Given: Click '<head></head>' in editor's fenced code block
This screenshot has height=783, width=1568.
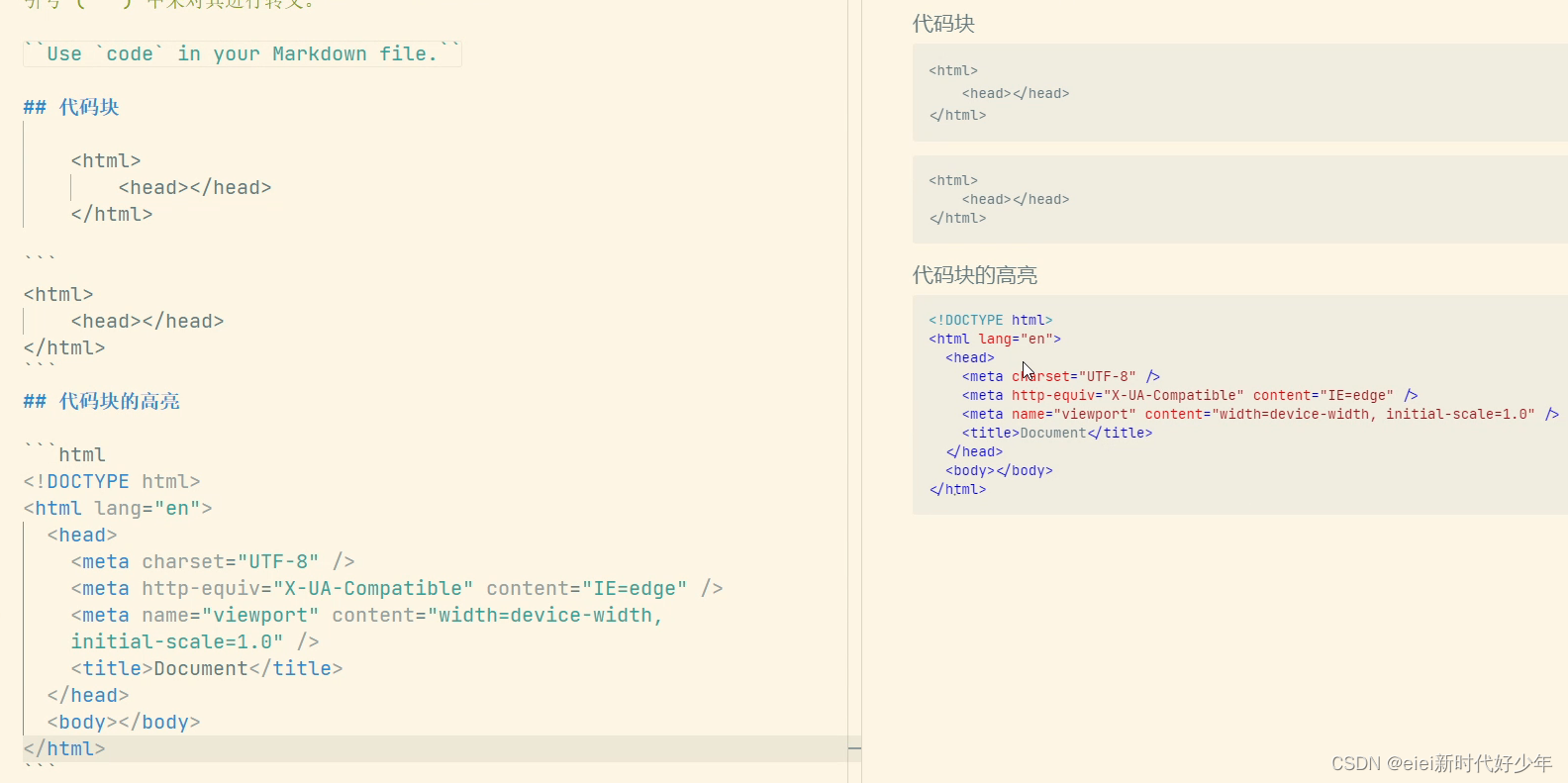Looking at the screenshot, I should (147, 321).
